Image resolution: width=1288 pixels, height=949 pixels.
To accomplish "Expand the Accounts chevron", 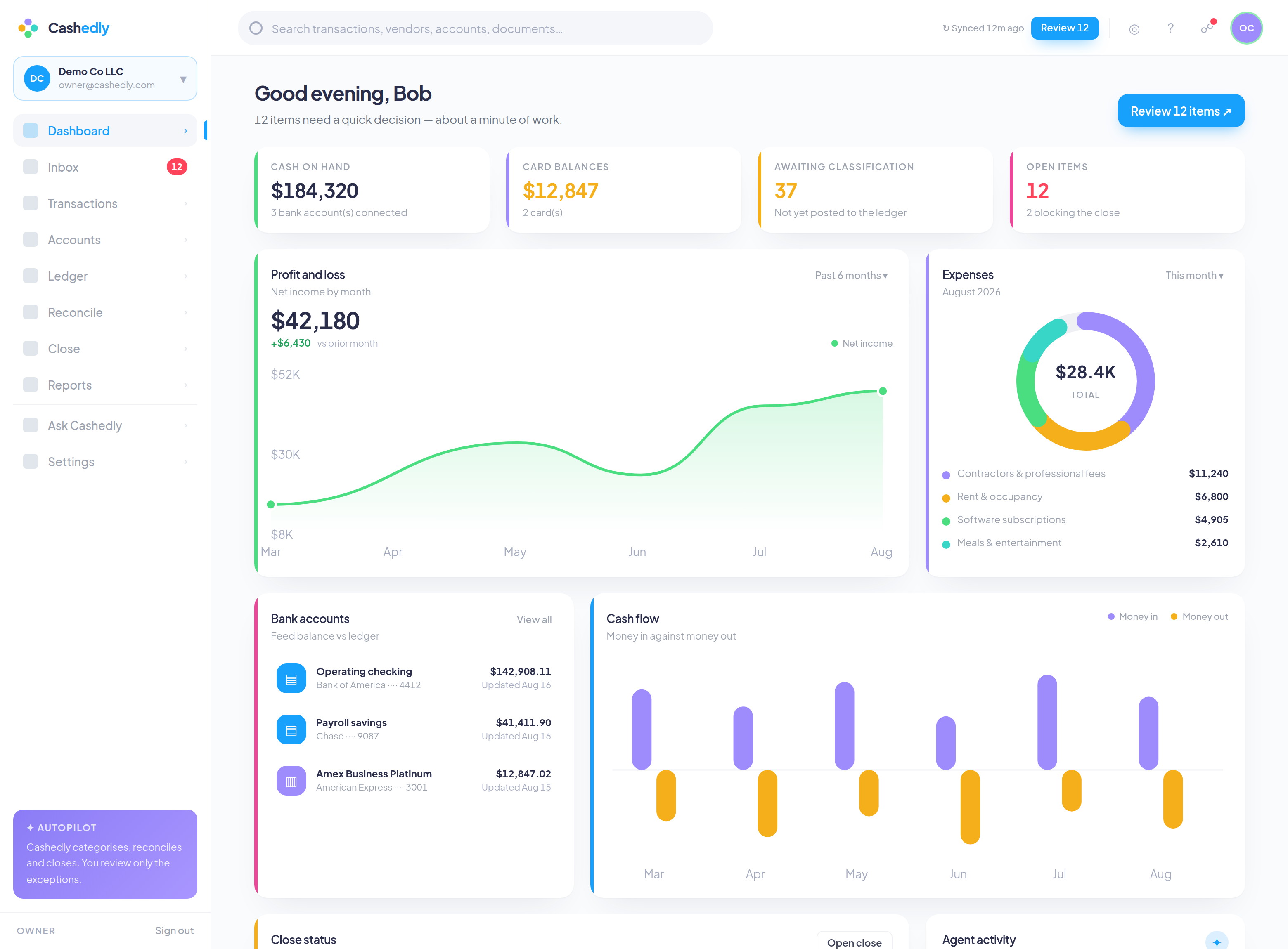I will coord(186,240).
